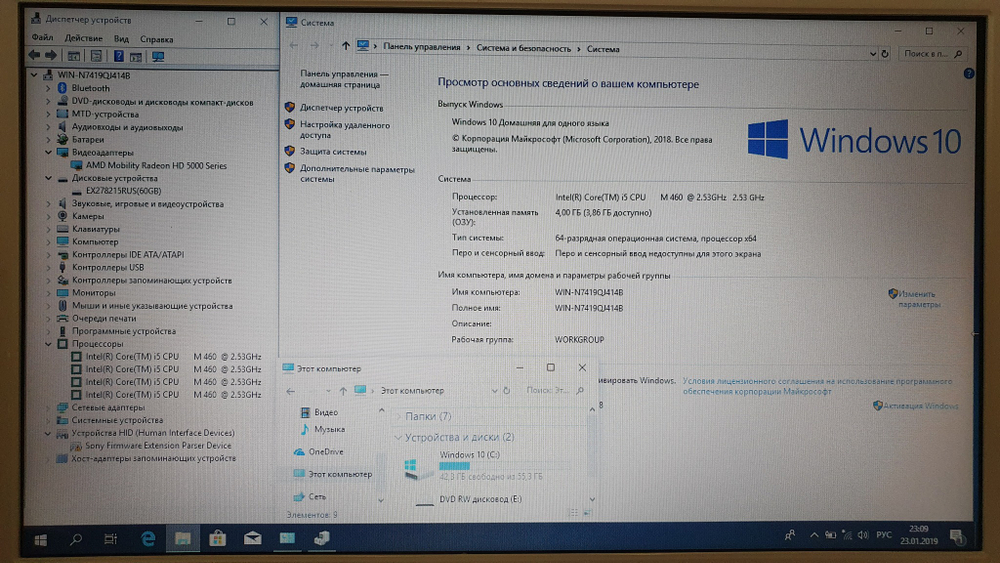1000x563 pixels.
Task: Open the Файл menu in Device Manager
Action: pyautogui.click(x=42, y=38)
